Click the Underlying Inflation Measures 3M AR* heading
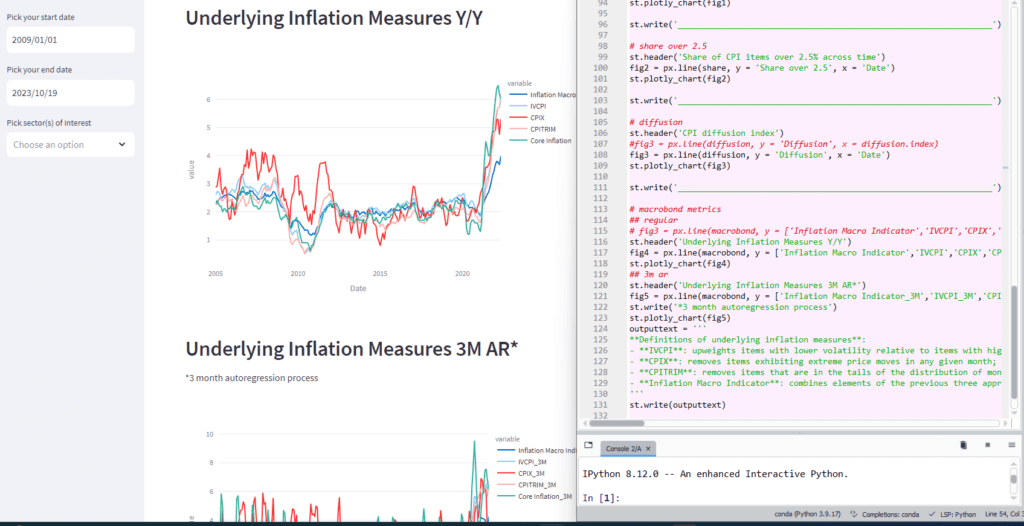 [x=352, y=349]
